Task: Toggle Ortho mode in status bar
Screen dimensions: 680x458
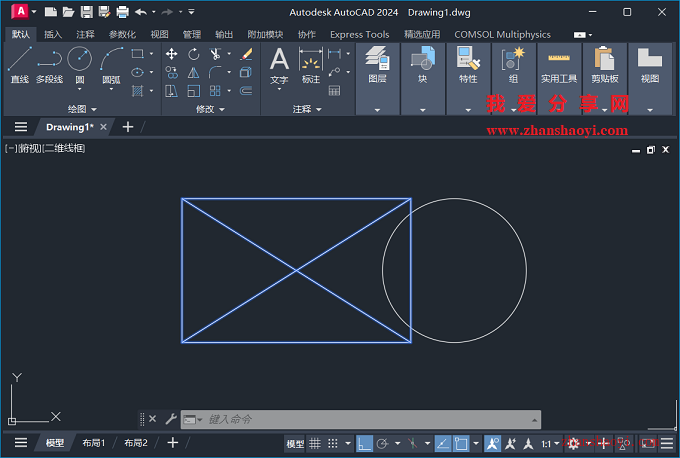Action: coord(364,443)
